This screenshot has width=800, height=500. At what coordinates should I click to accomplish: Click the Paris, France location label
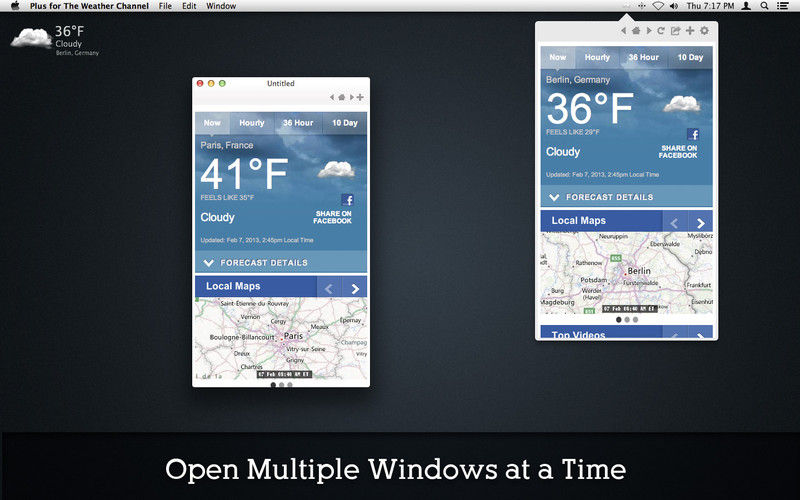[x=227, y=145]
